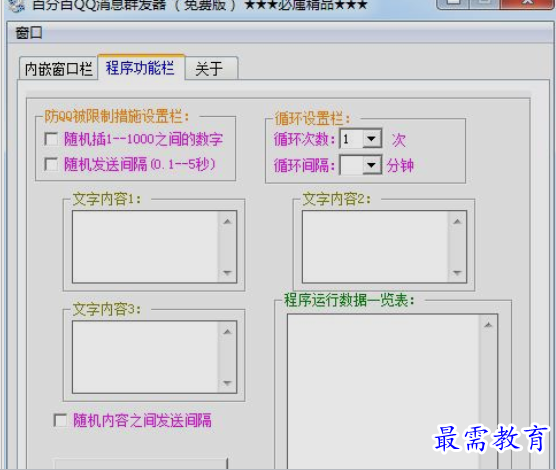556x470 pixels.
Task: Click the up scroll arrow of 程序运行数据一览表
Action: coord(488,325)
